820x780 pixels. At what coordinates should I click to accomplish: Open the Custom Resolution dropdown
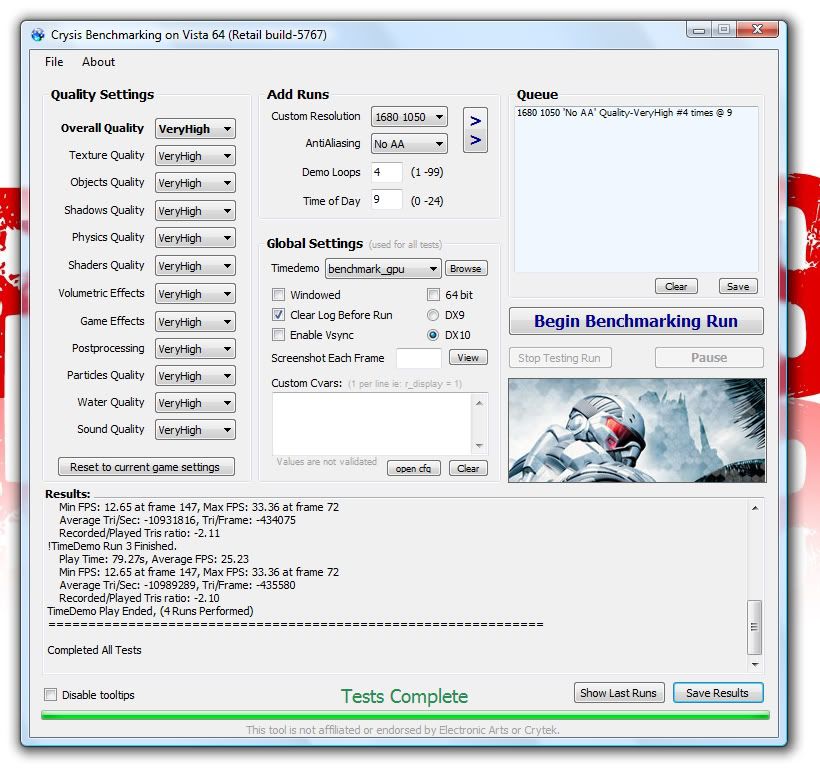point(409,117)
